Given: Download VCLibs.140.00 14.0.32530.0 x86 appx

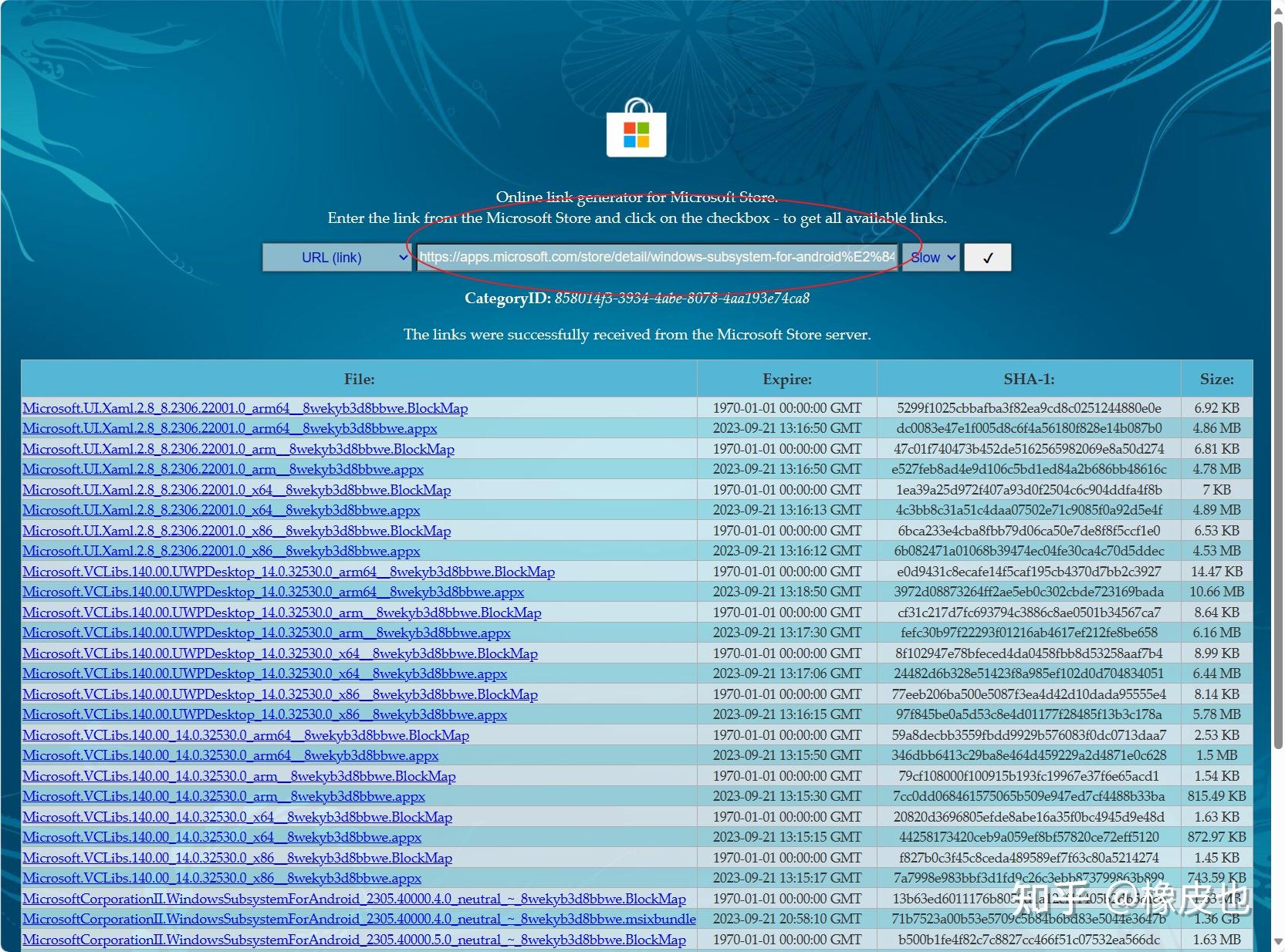Looking at the screenshot, I should pyautogui.click(x=222, y=878).
